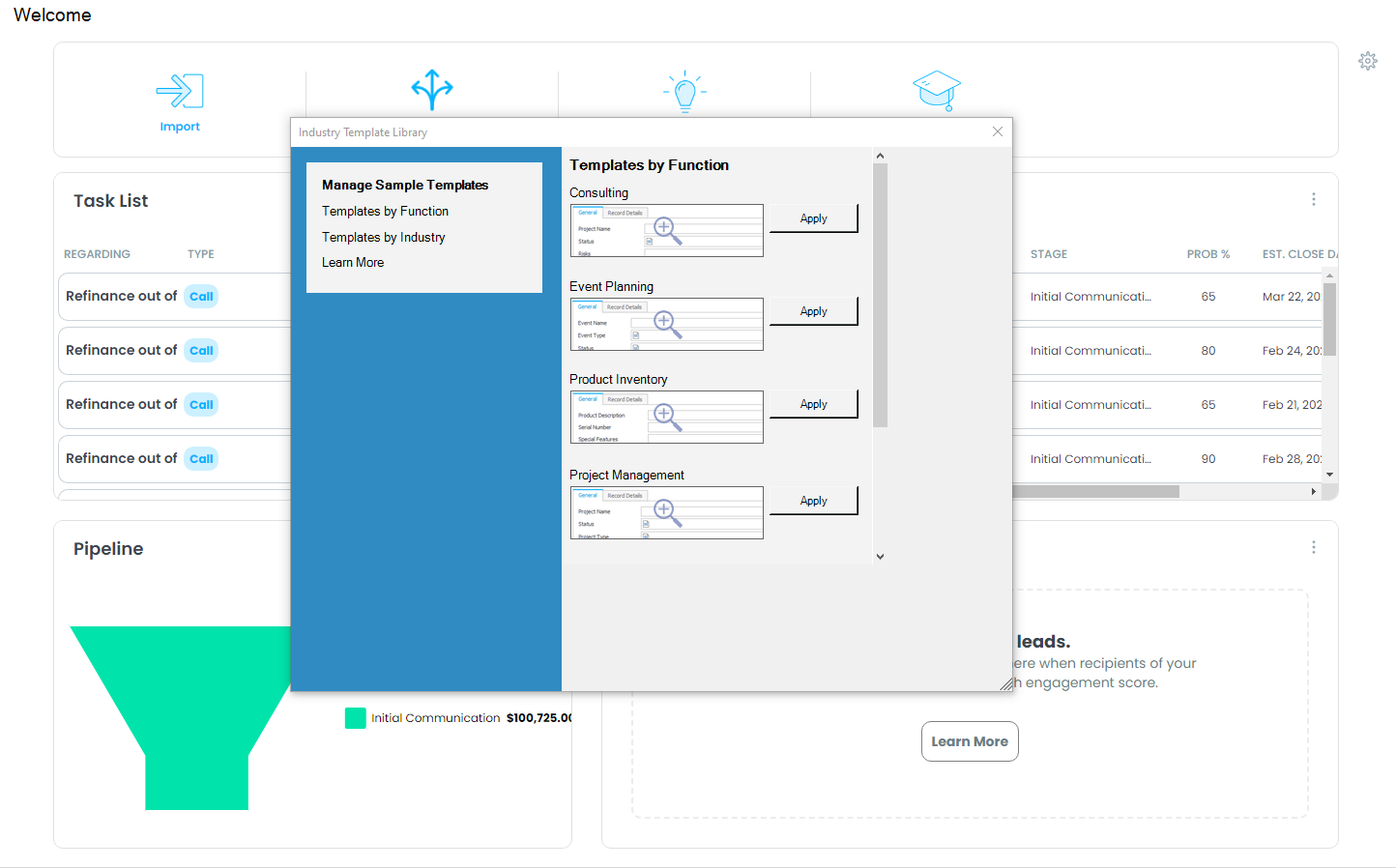The width and height of the screenshot is (1396, 868).
Task: Apply the Event Planning template
Action: [813, 311]
